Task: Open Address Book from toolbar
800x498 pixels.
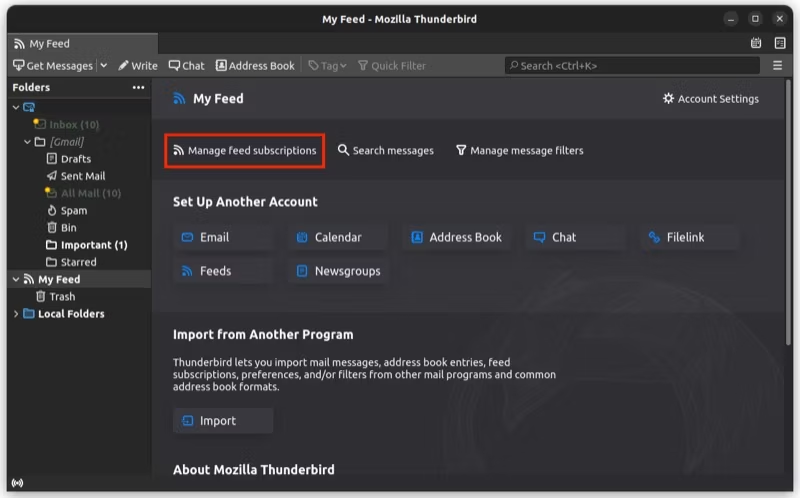Action: [255, 66]
